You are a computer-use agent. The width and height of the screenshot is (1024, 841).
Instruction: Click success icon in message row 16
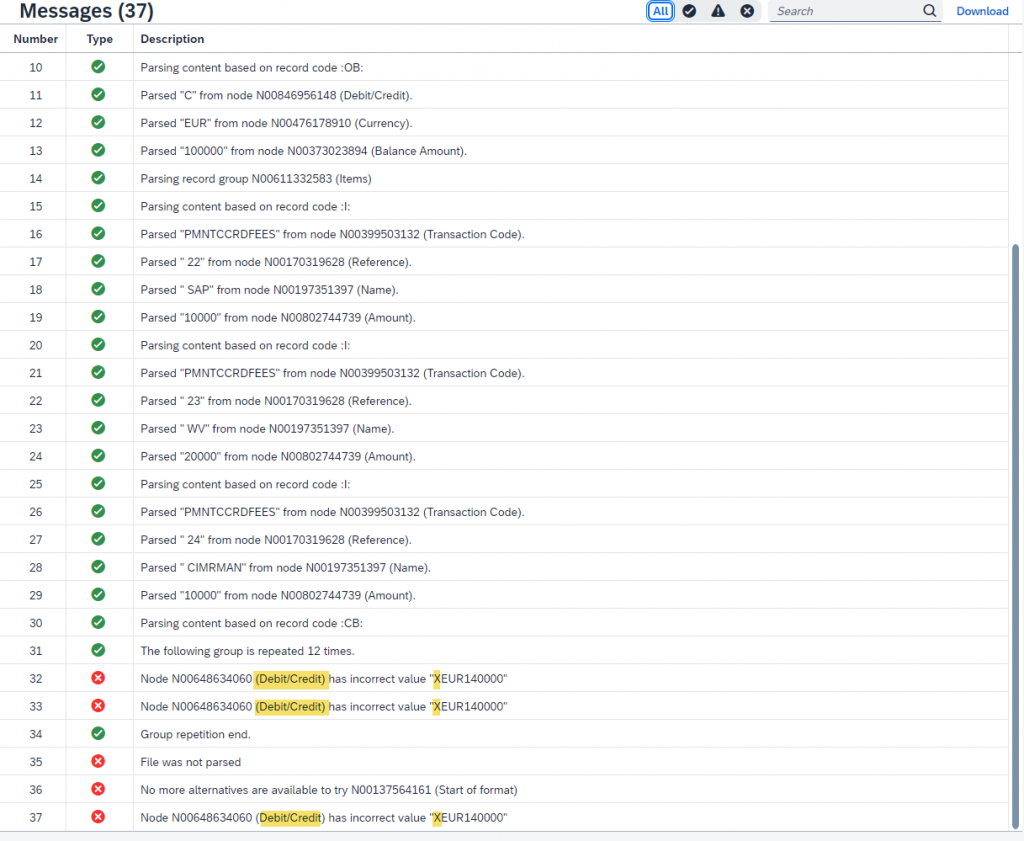tap(98, 233)
